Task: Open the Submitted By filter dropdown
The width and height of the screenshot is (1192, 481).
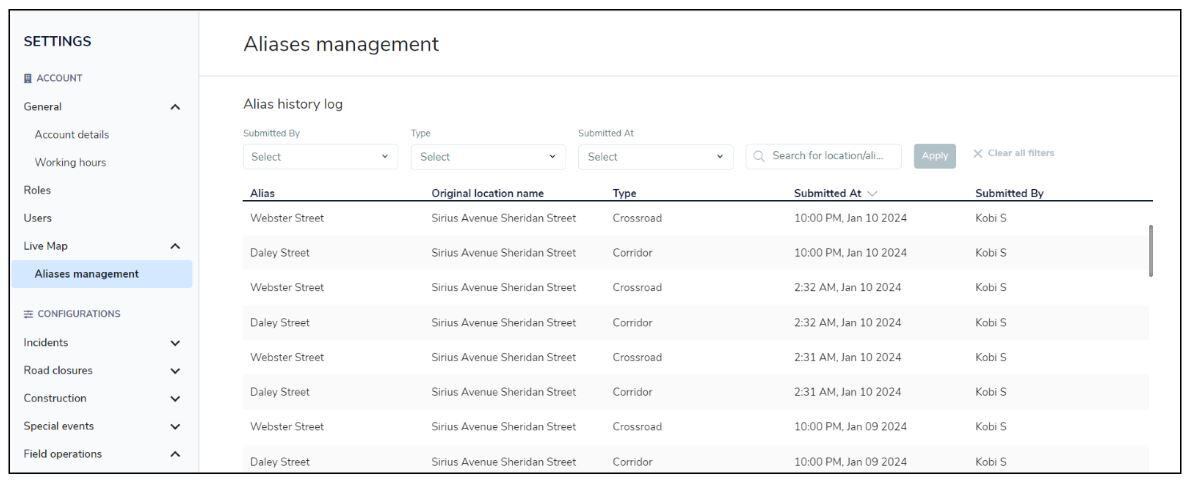Action: pyautogui.click(x=320, y=157)
